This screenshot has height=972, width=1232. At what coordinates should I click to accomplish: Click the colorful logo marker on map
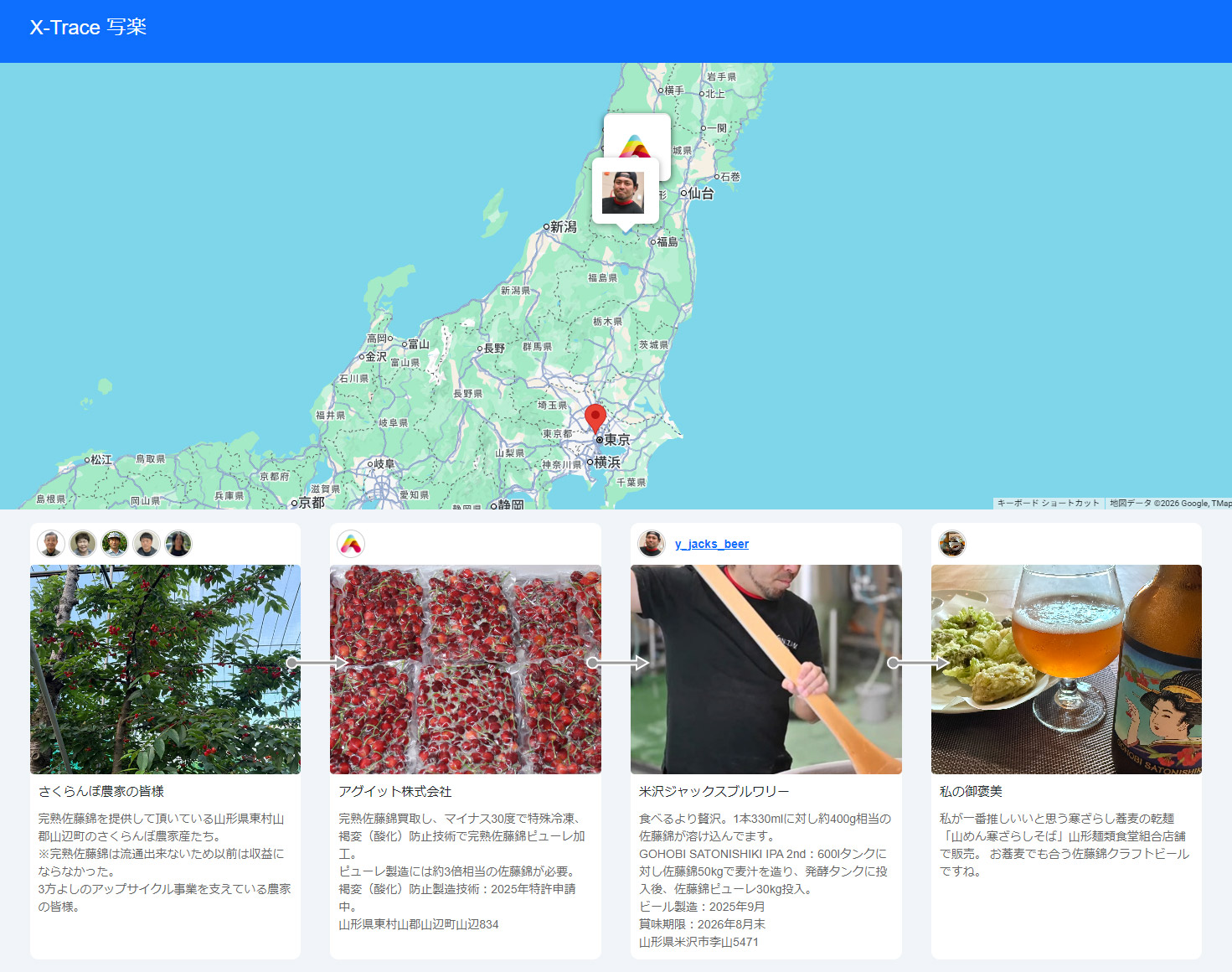(x=637, y=141)
